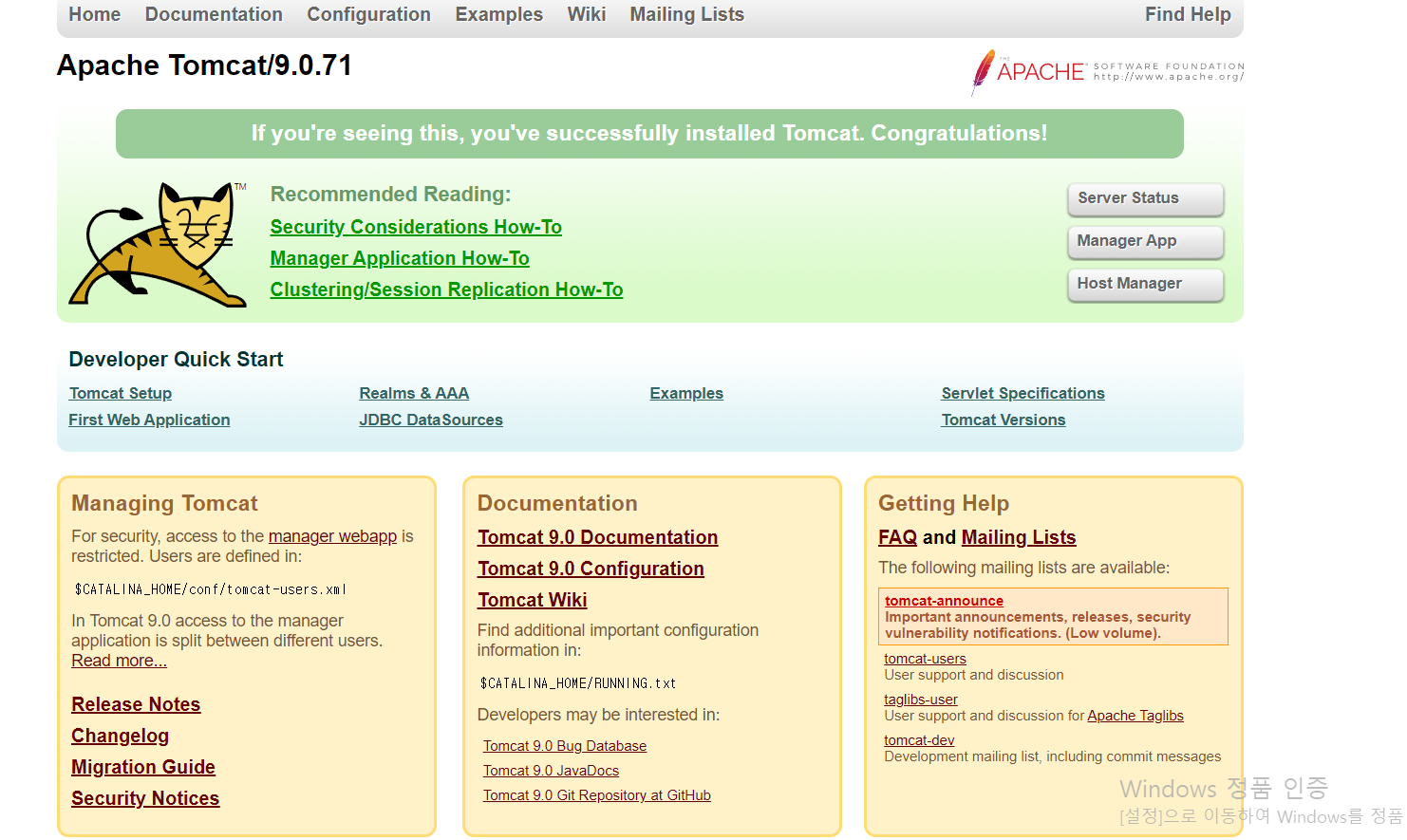Image resolution: width=1407 pixels, height=840 pixels.
Task: Click the Apache Tomcat/9.0.71 heading
Action: 204,65
